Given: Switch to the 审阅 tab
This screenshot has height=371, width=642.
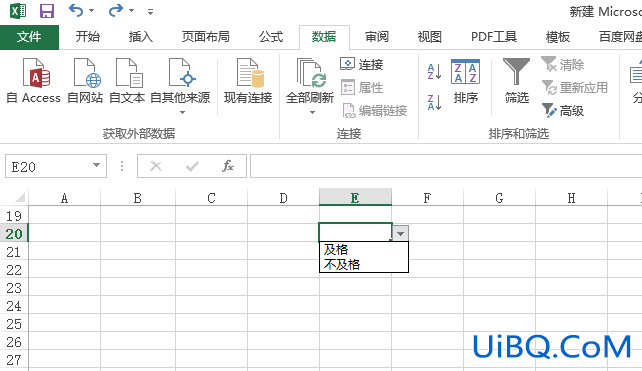Looking at the screenshot, I should [377, 37].
